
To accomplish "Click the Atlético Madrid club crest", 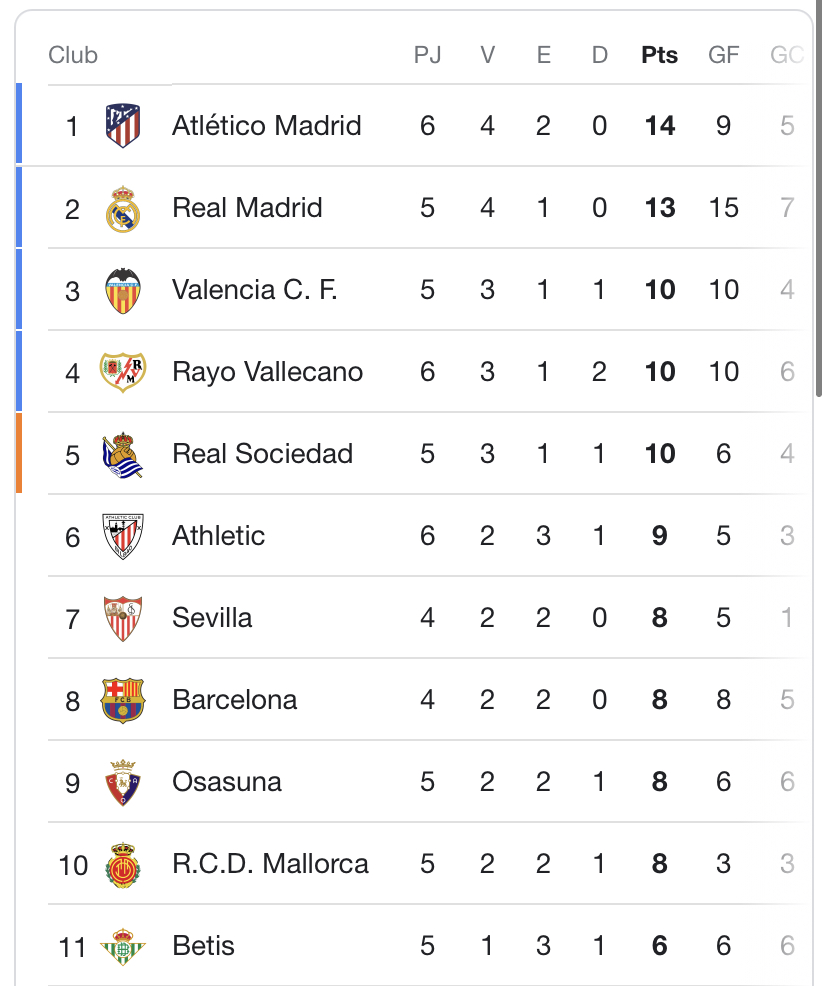I will [x=123, y=126].
